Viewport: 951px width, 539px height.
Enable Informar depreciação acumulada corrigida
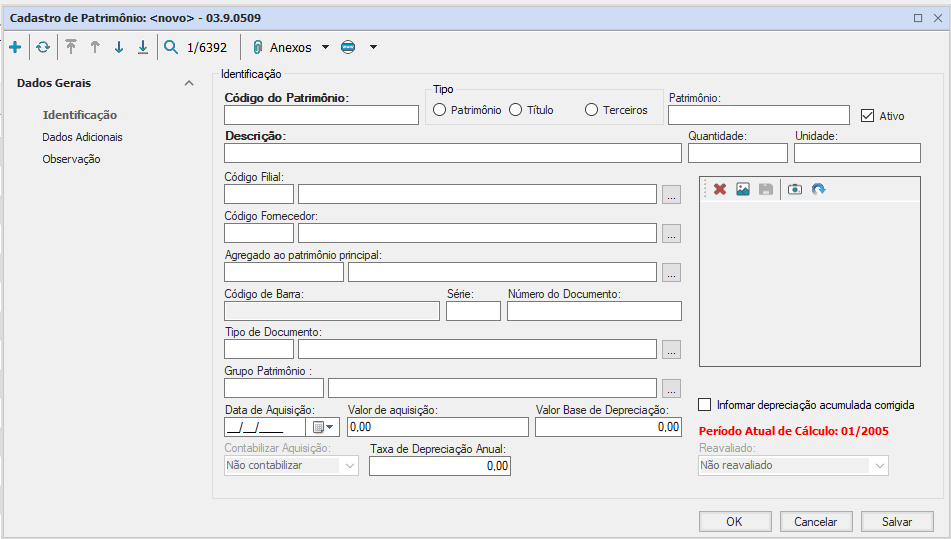point(707,405)
